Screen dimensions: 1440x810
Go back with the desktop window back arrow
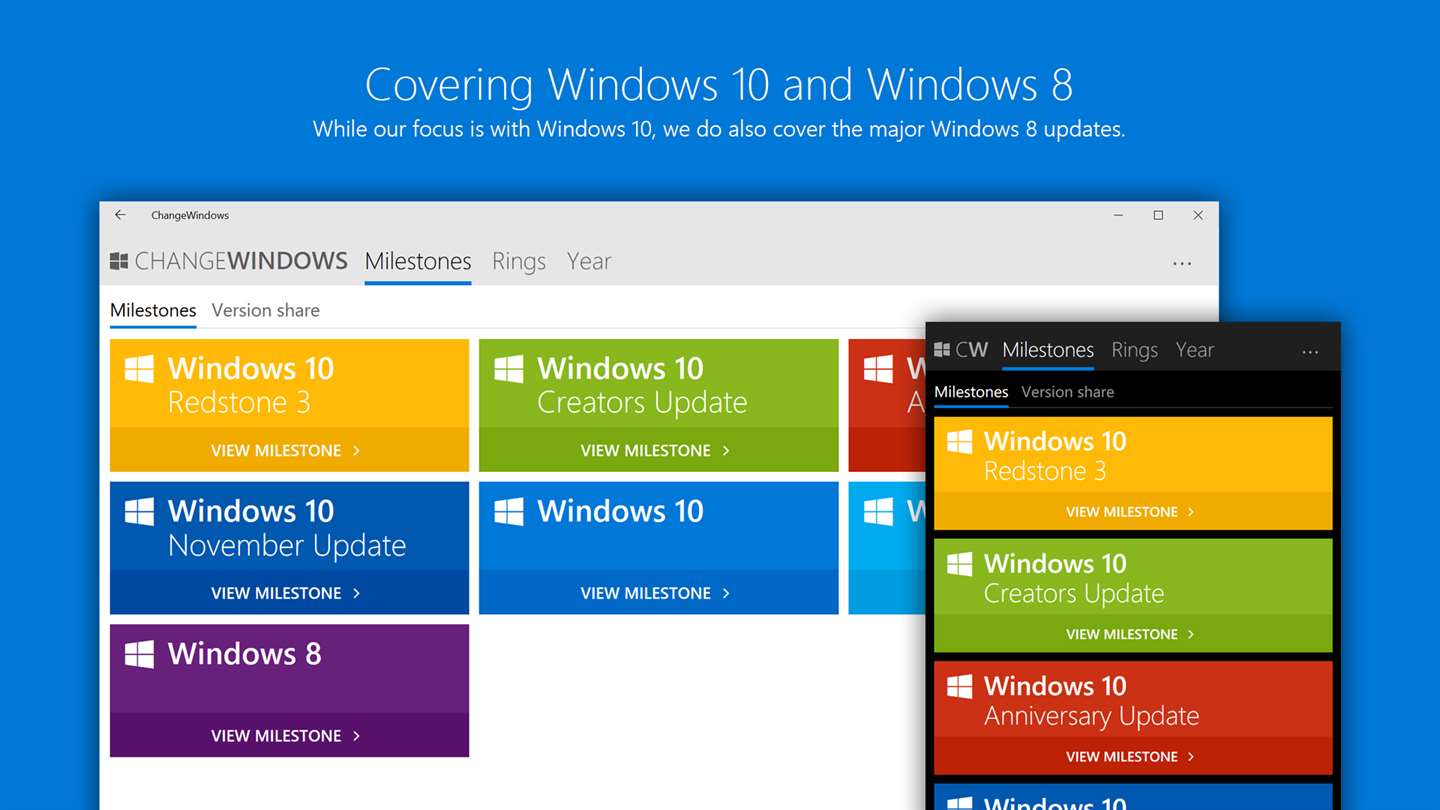coord(120,215)
